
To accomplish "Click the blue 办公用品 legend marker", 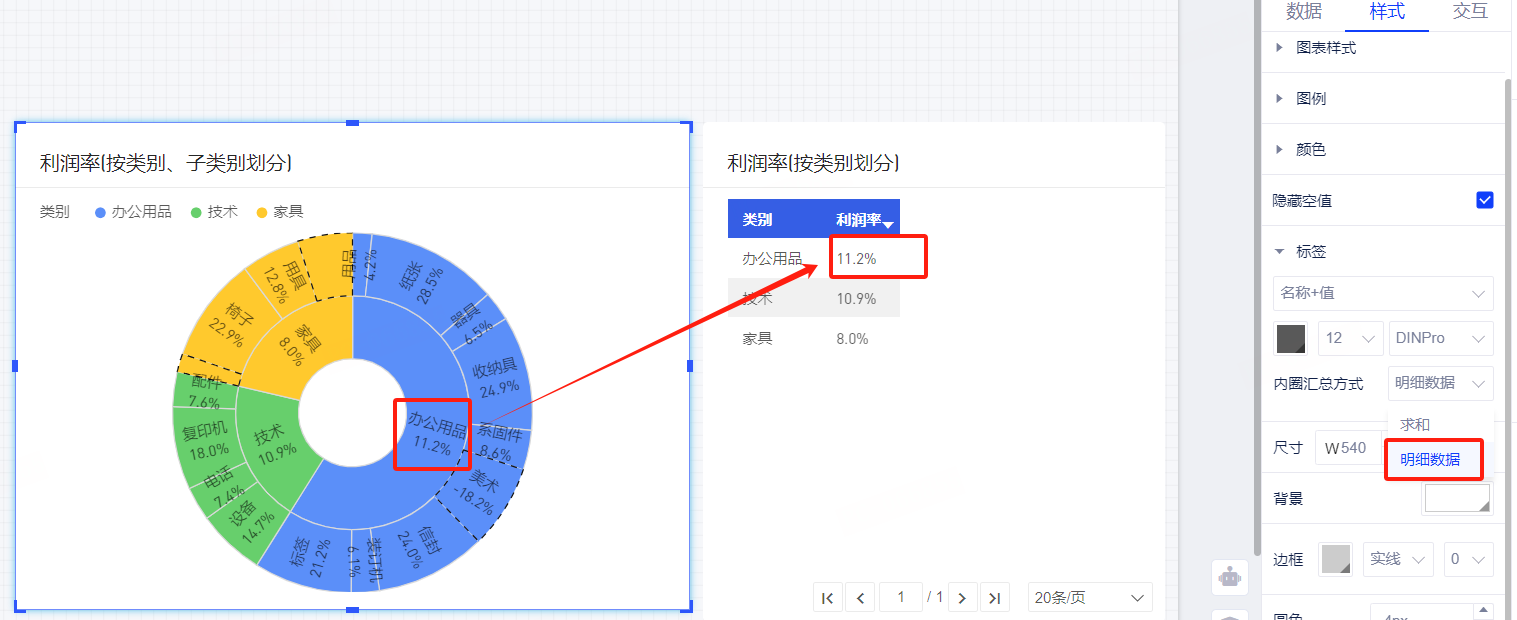I will point(100,212).
